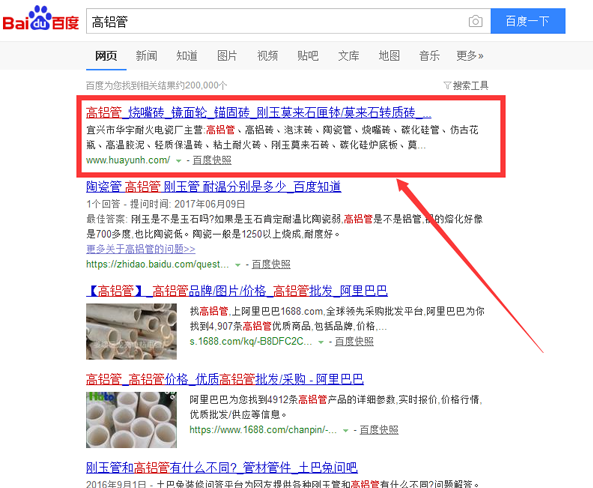This screenshot has height=488, width=593.
Task: Open the 高铝管_烧嘴砖 first result link
Action: (x=259, y=112)
